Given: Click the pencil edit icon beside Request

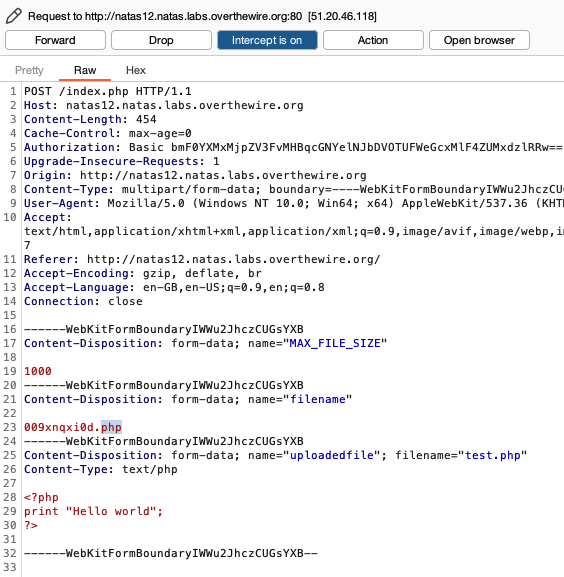Looking at the screenshot, I should coord(14,16).
